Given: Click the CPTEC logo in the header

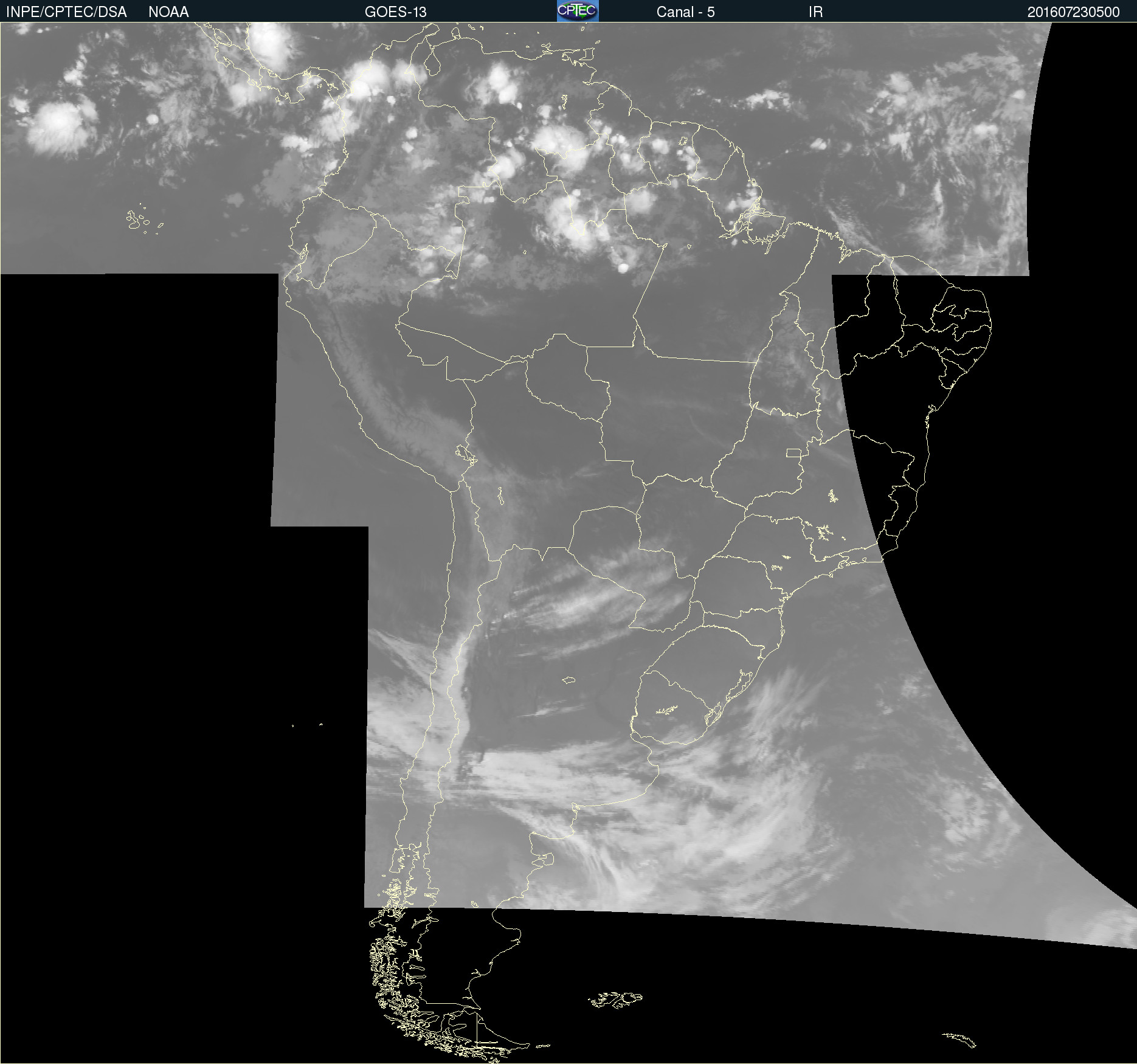Looking at the screenshot, I should [578, 11].
